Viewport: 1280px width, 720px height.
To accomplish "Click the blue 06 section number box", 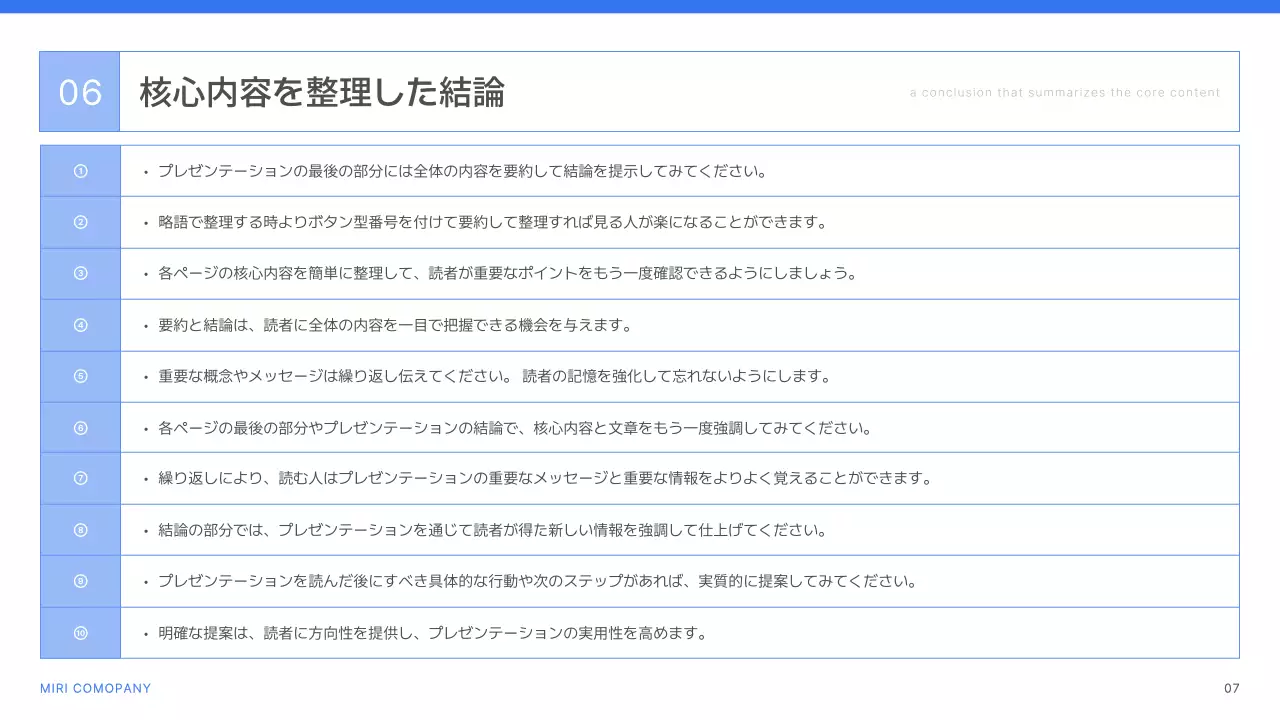I will pos(79,91).
